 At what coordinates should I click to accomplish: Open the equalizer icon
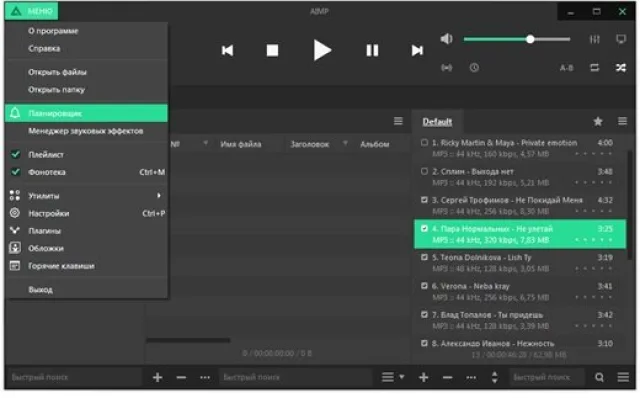point(595,39)
